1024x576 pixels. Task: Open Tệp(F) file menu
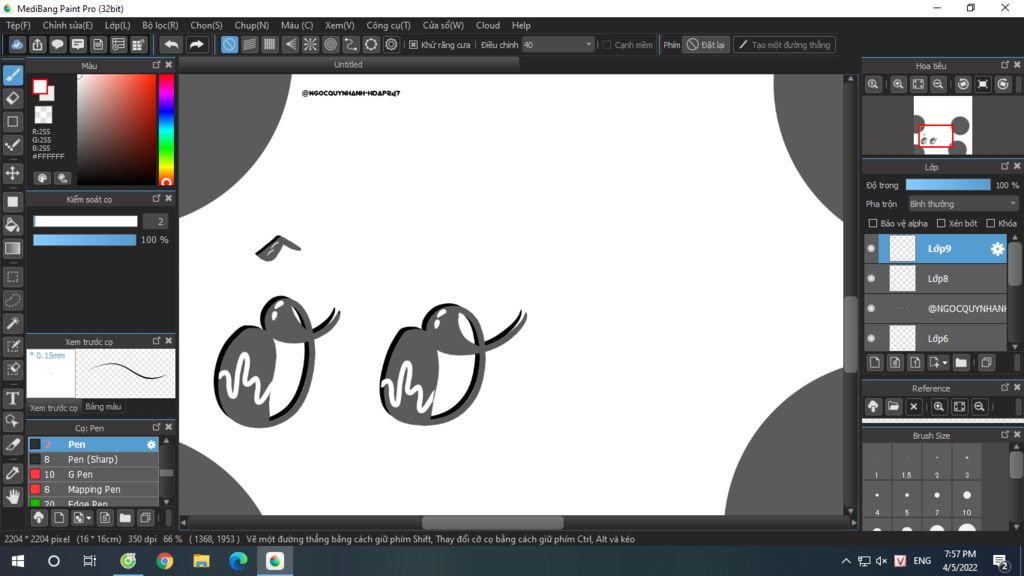coord(18,25)
